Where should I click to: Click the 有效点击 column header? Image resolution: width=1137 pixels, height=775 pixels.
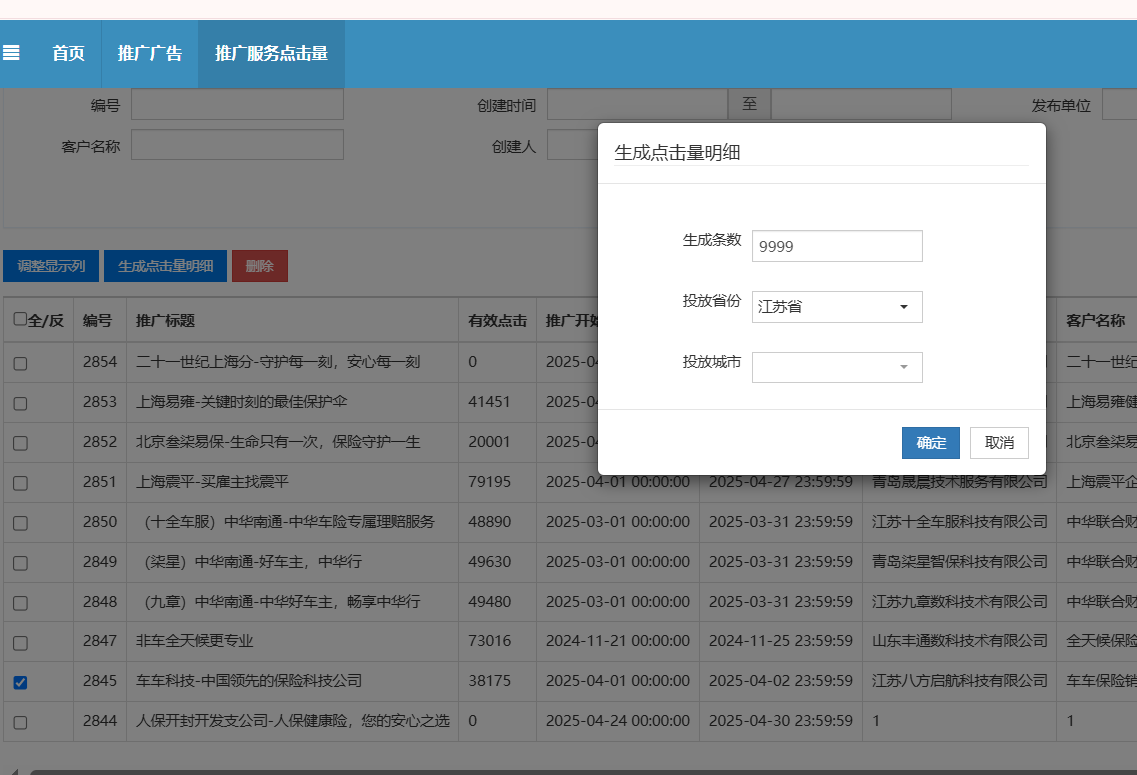tap(497, 321)
